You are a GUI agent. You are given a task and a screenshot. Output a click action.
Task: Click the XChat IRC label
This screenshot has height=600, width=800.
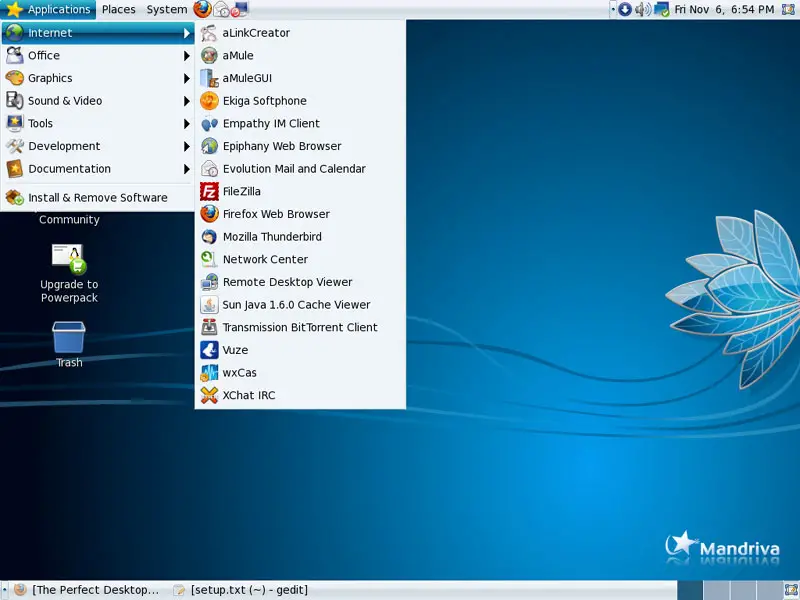(248, 395)
